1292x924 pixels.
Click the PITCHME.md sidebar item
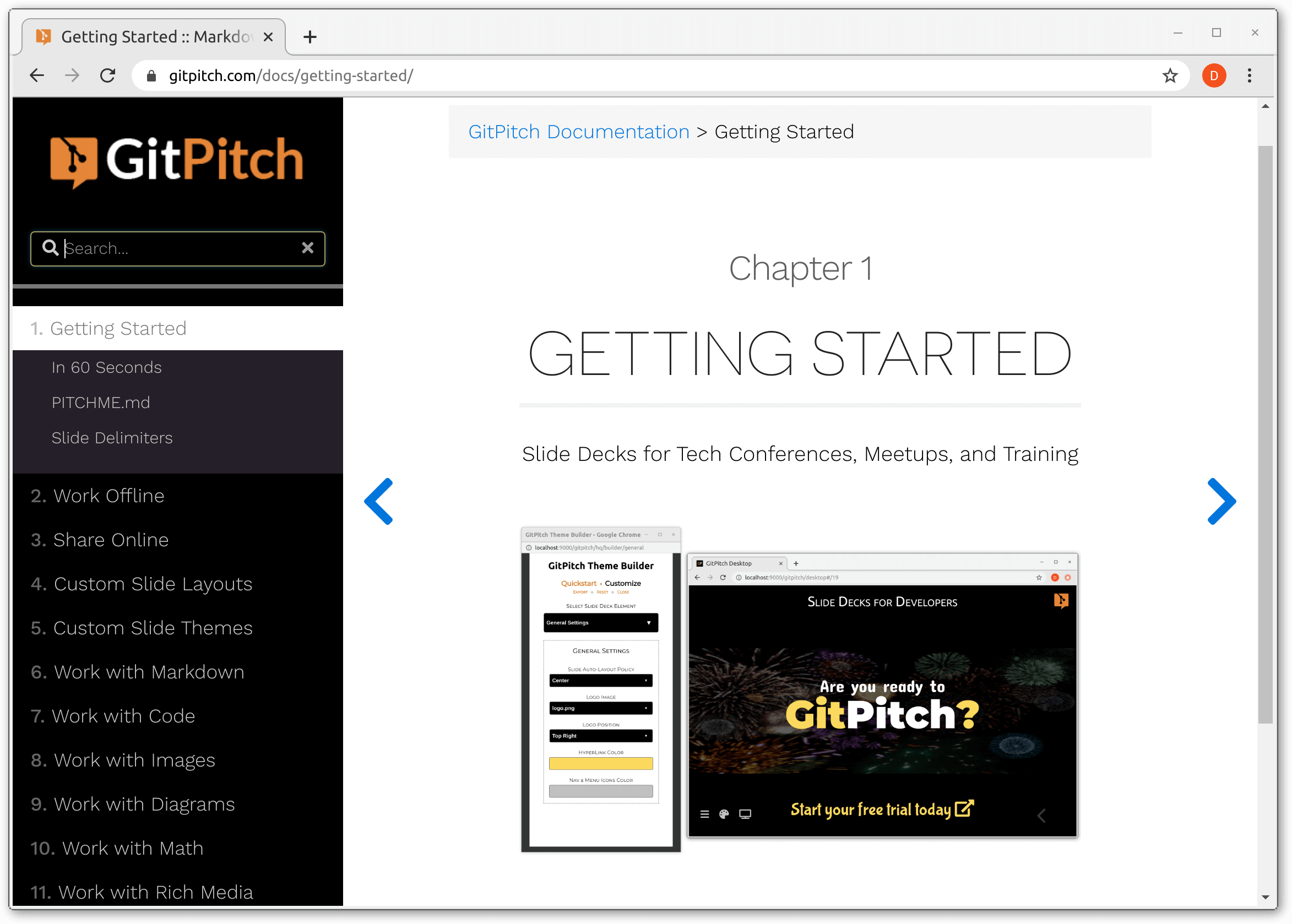[x=101, y=403]
